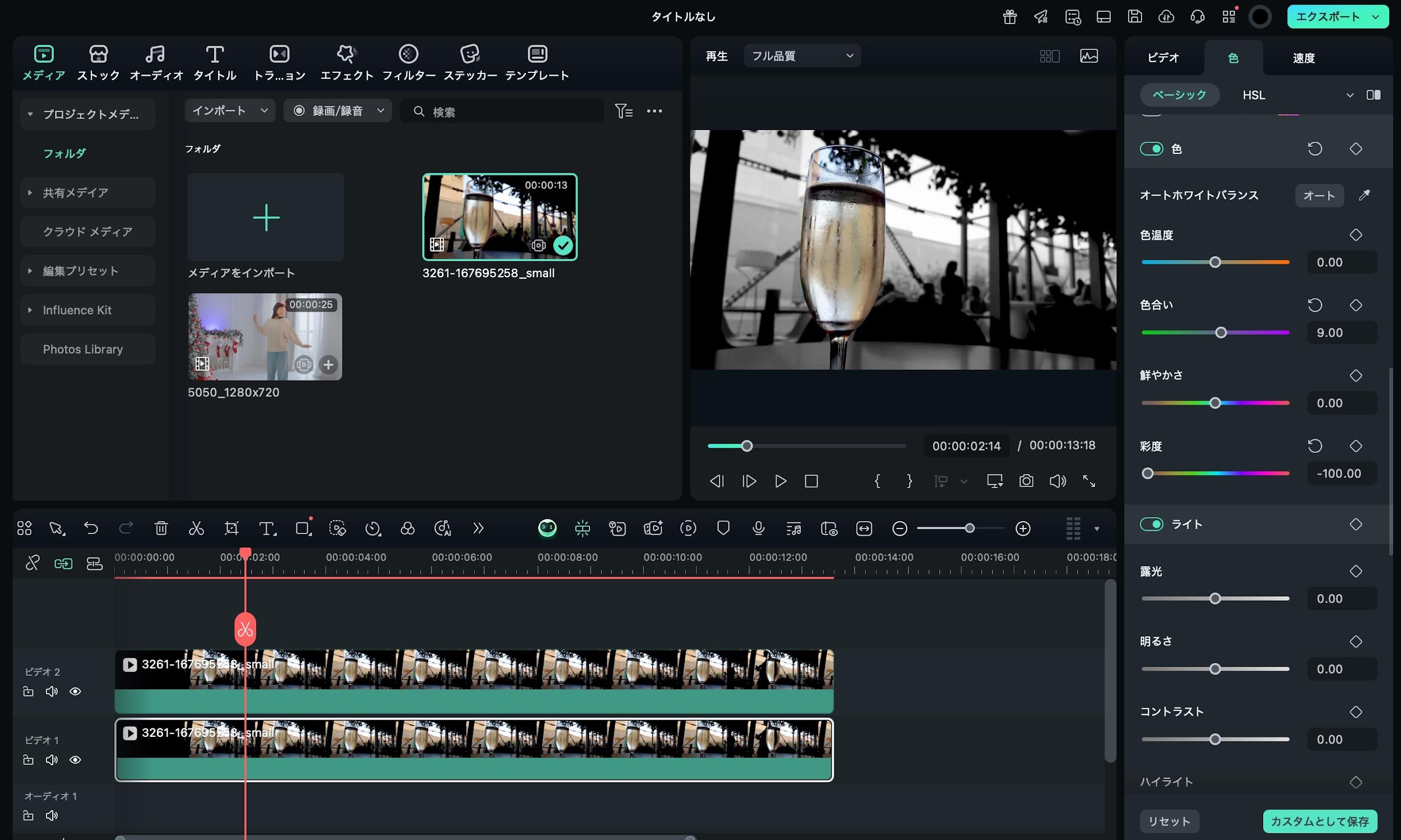The image size is (1401, 840).
Task: Click the カスタムとして保存 button
Action: click(1320, 821)
